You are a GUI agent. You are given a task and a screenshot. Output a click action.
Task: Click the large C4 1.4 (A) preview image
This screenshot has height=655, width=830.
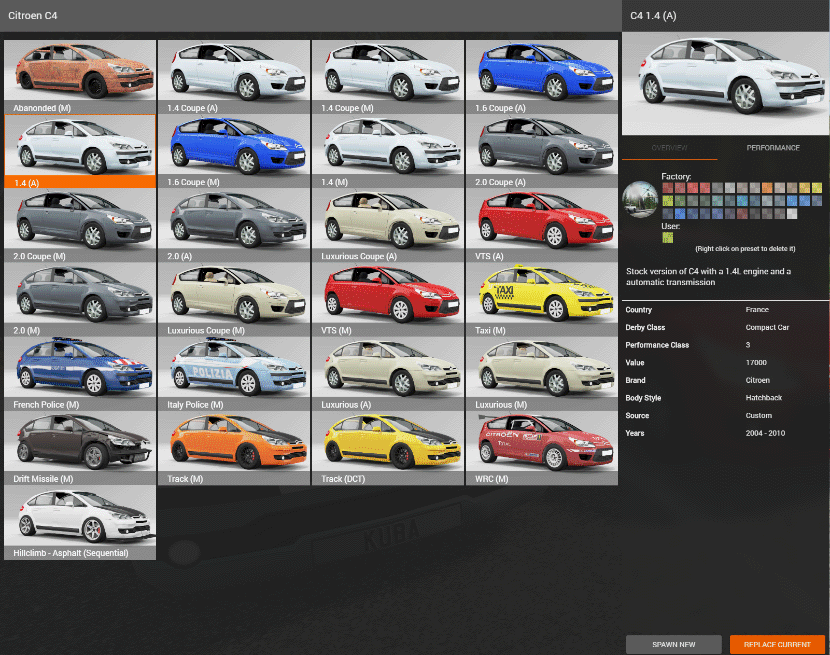click(x=725, y=83)
